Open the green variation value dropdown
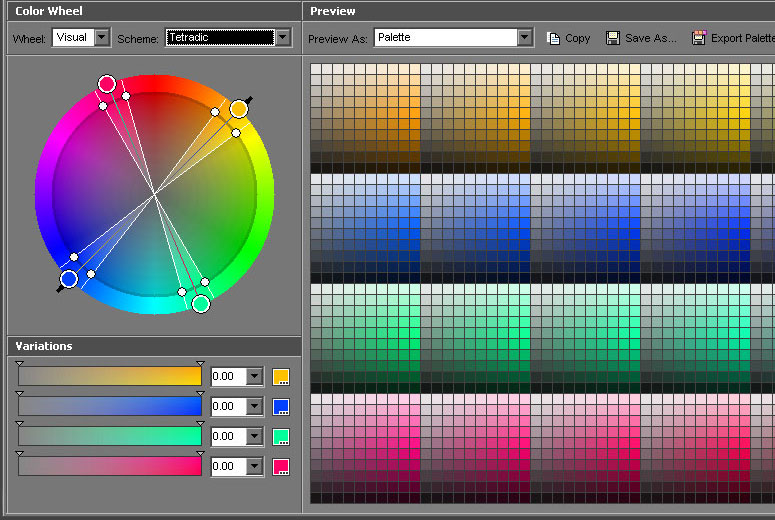Screen dimensions: 775x520 [x=254, y=436]
